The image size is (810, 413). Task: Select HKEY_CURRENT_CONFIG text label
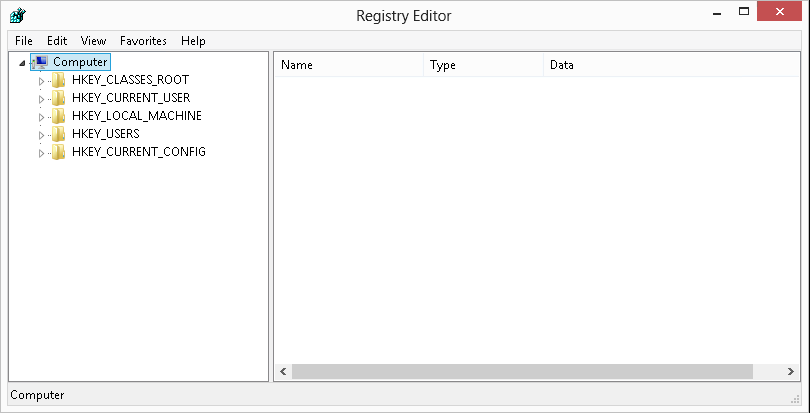[x=139, y=152]
